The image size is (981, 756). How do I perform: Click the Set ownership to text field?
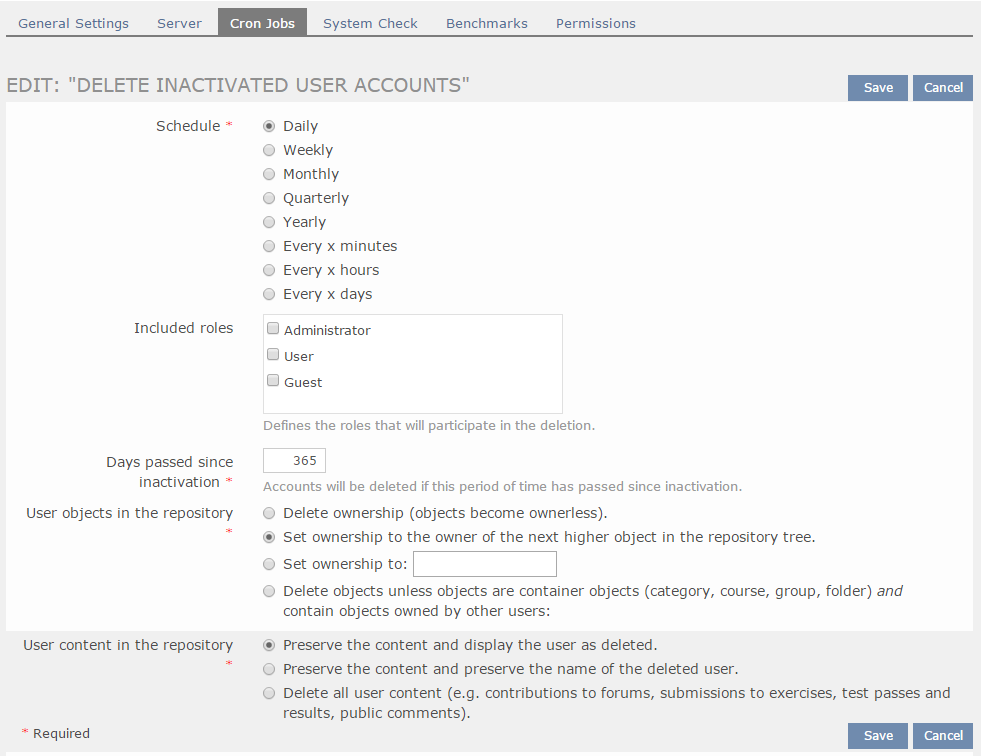click(x=484, y=565)
